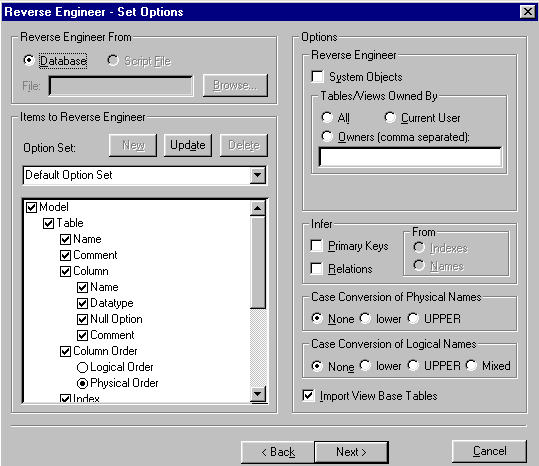Select the Indexes radio under From
This screenshot has height=466, width=539.
419,247
